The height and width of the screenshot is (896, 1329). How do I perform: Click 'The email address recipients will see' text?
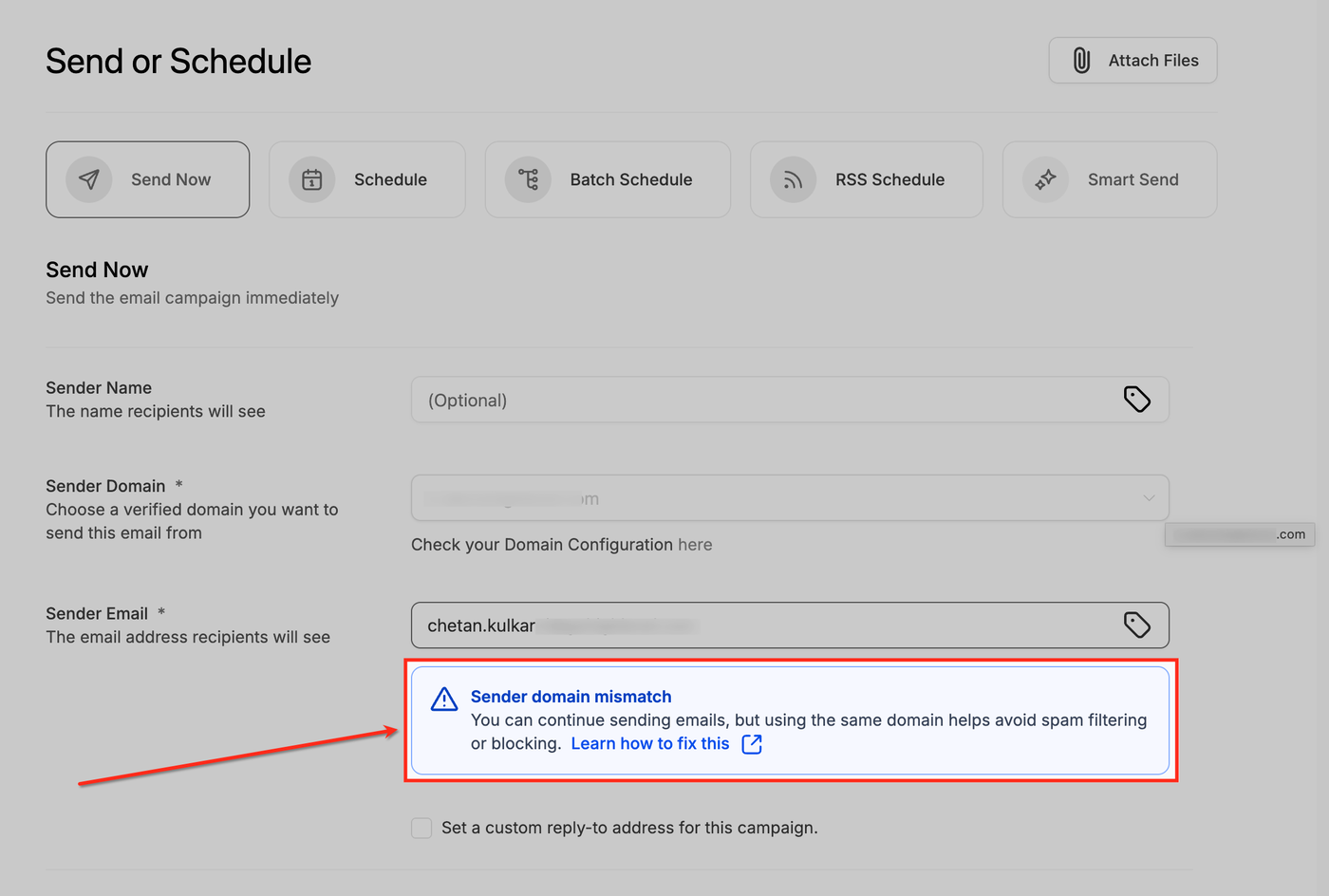tap(188, 637)
